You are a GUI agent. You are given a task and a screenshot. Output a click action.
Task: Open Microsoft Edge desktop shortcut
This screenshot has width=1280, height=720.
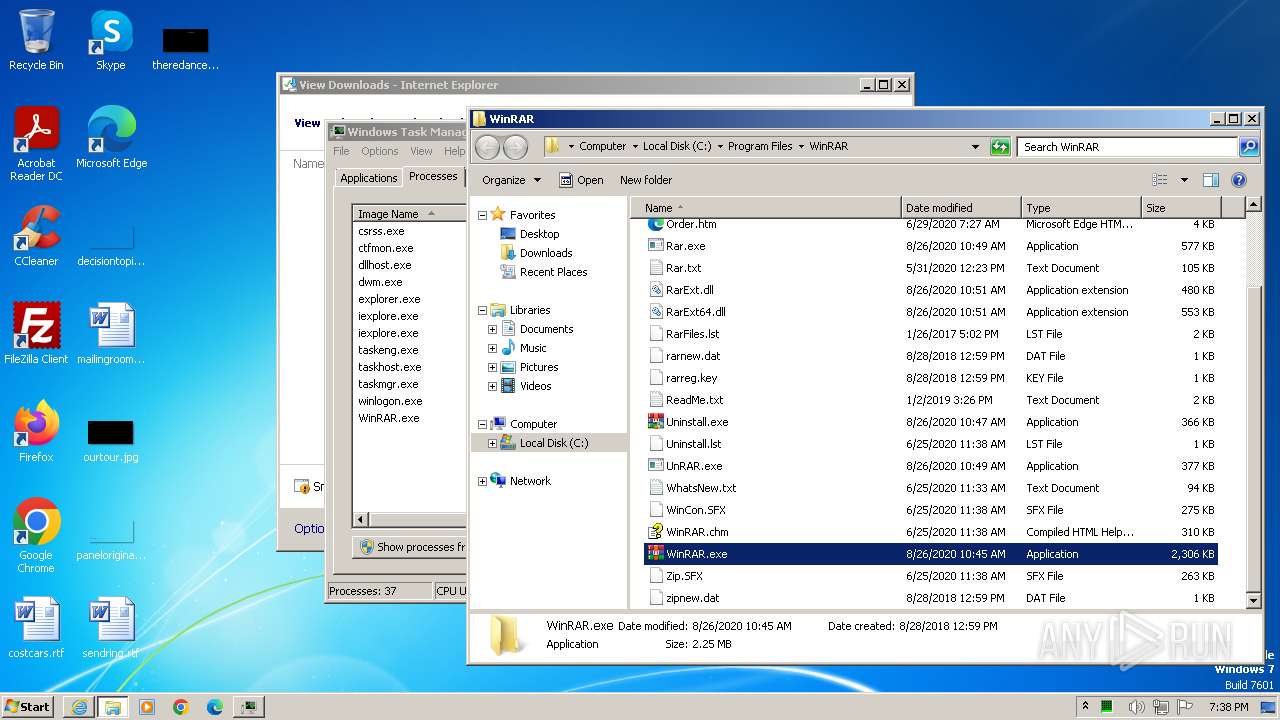pyautogui.click(x=111, y=138)
